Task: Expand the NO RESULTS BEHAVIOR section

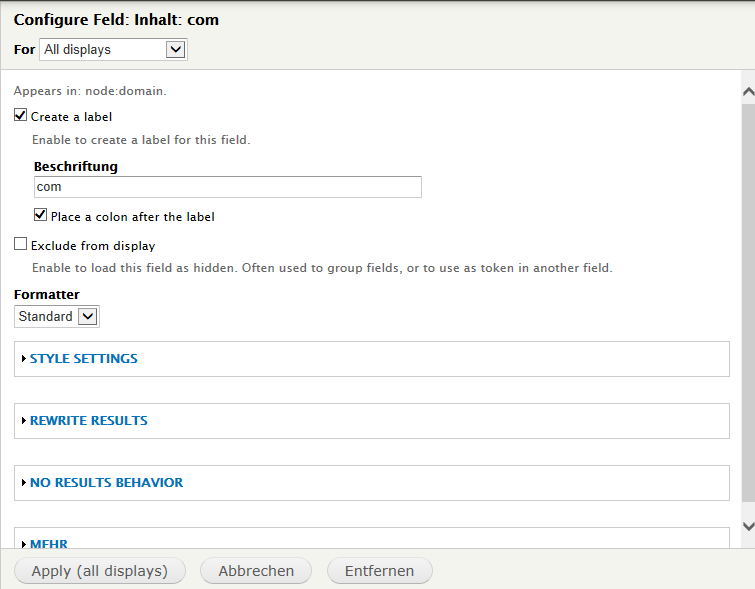Action: pos(106,483)
